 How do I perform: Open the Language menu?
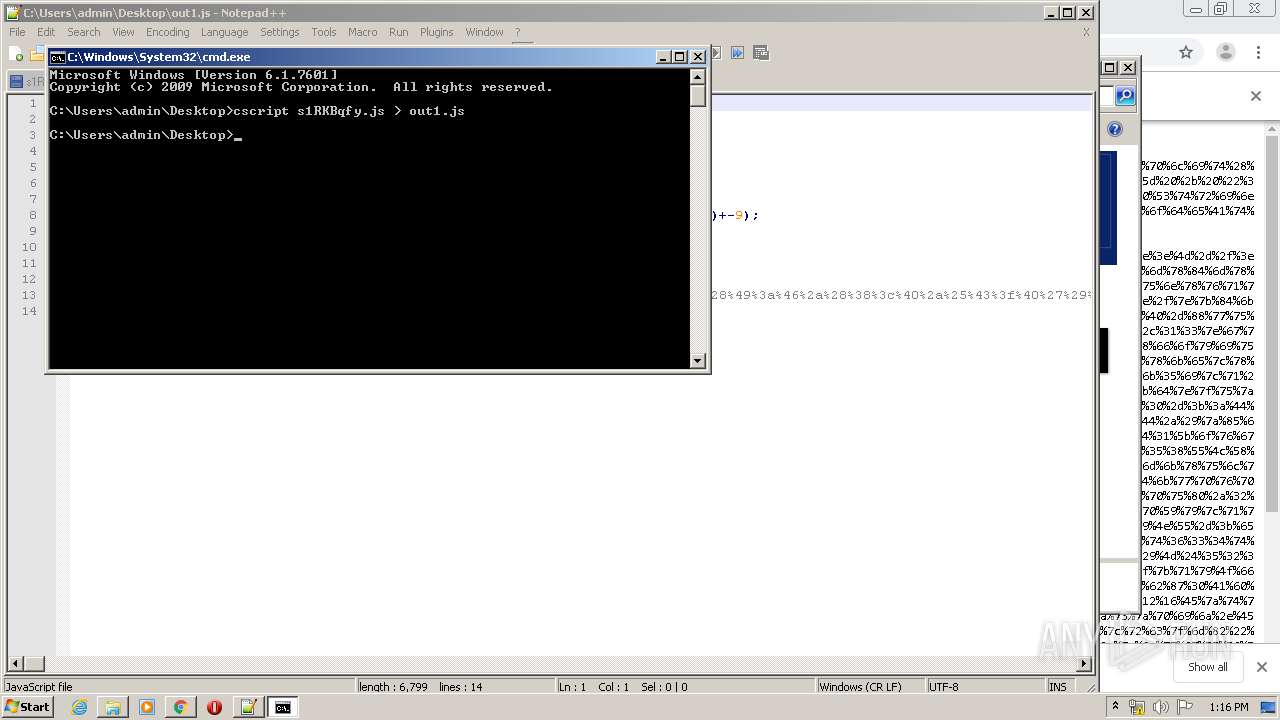click(x=224, y=32)
